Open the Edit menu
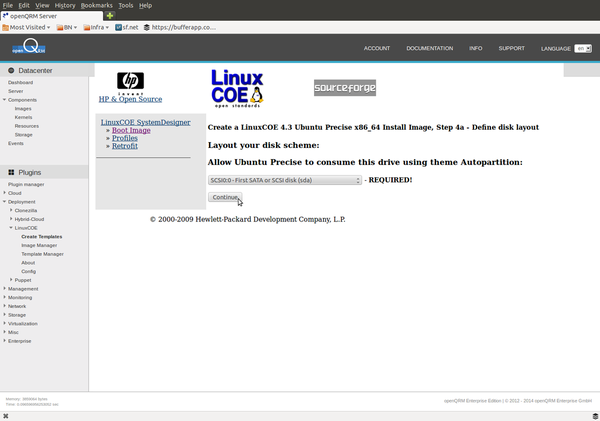The width and height of the screenshot is (600, 421). click(24, 5)
